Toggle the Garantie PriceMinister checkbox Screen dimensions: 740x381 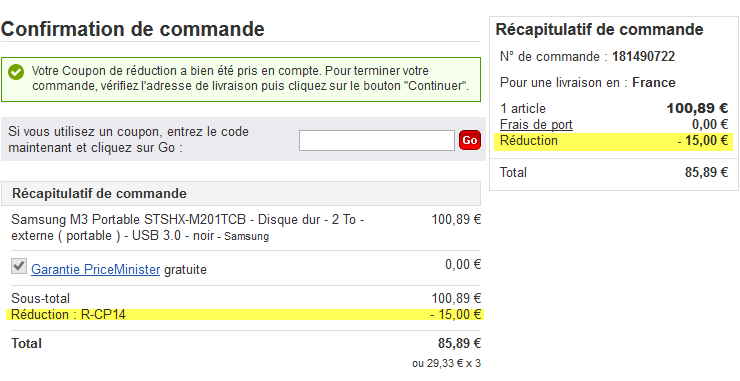[x=19, y=266]
